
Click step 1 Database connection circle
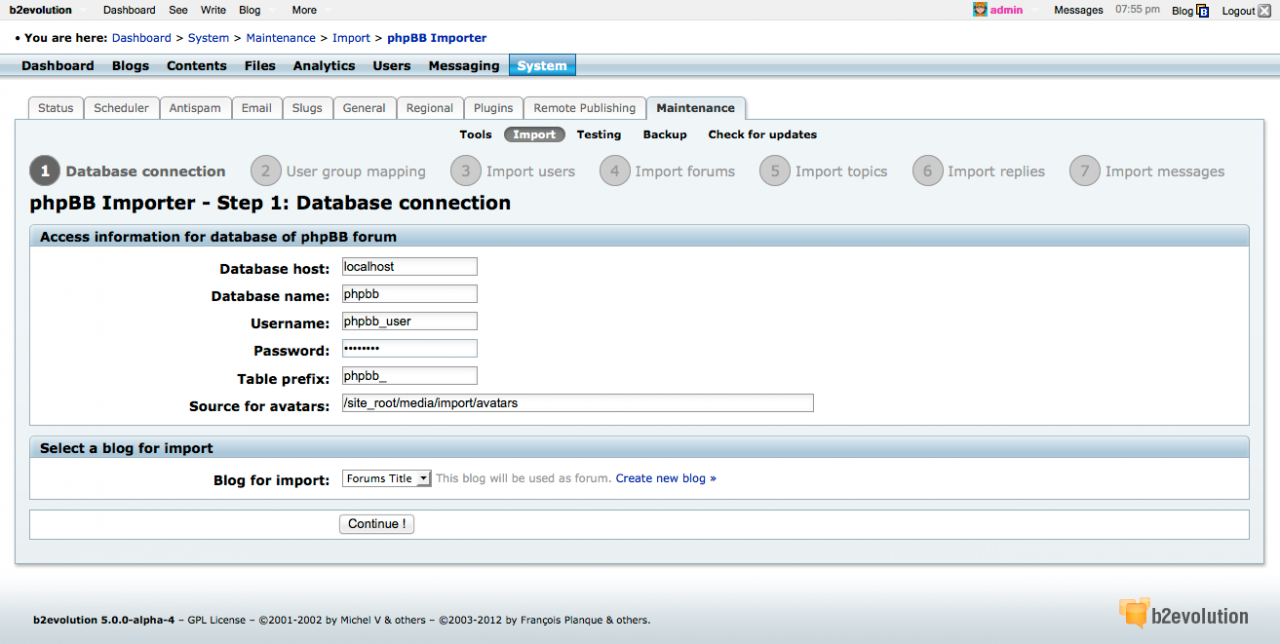pos(45,171)
